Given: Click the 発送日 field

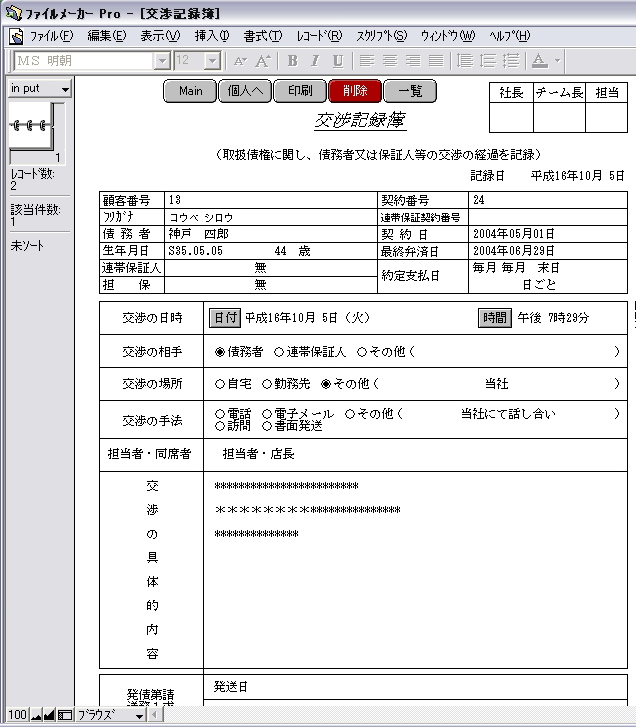Looking at the screenshot, I should point(415,687).
